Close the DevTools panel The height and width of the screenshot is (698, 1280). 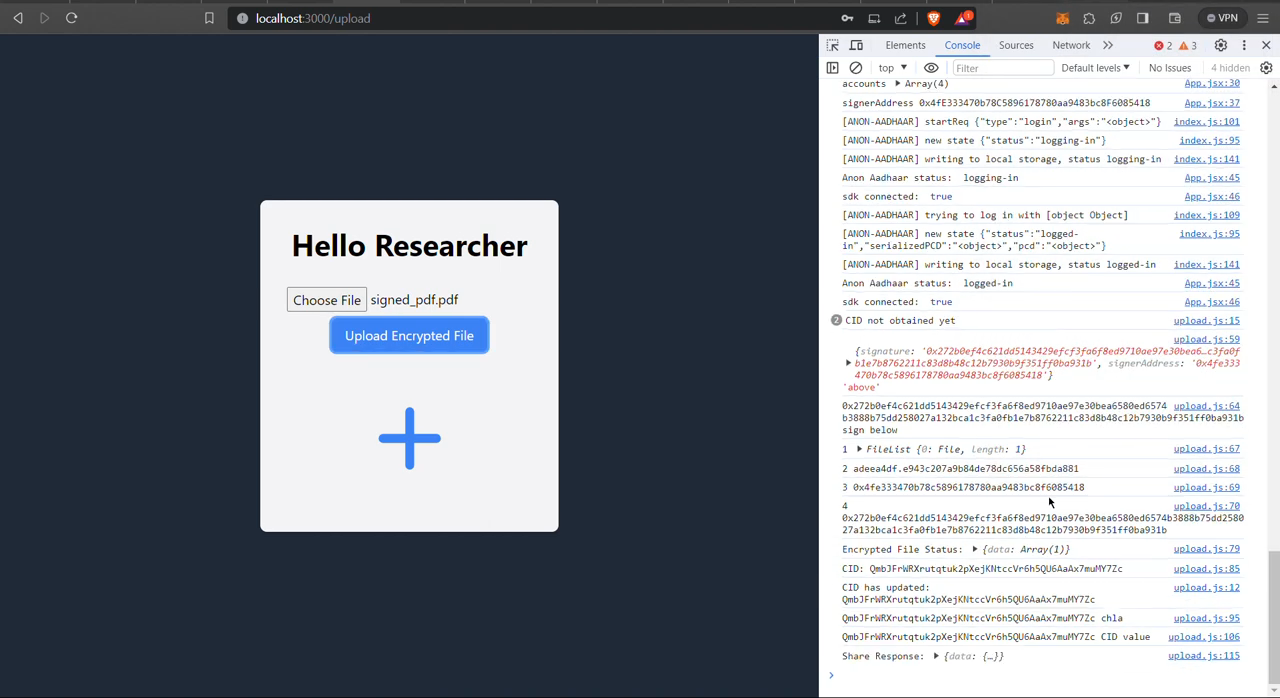[x=1266, y=45]
